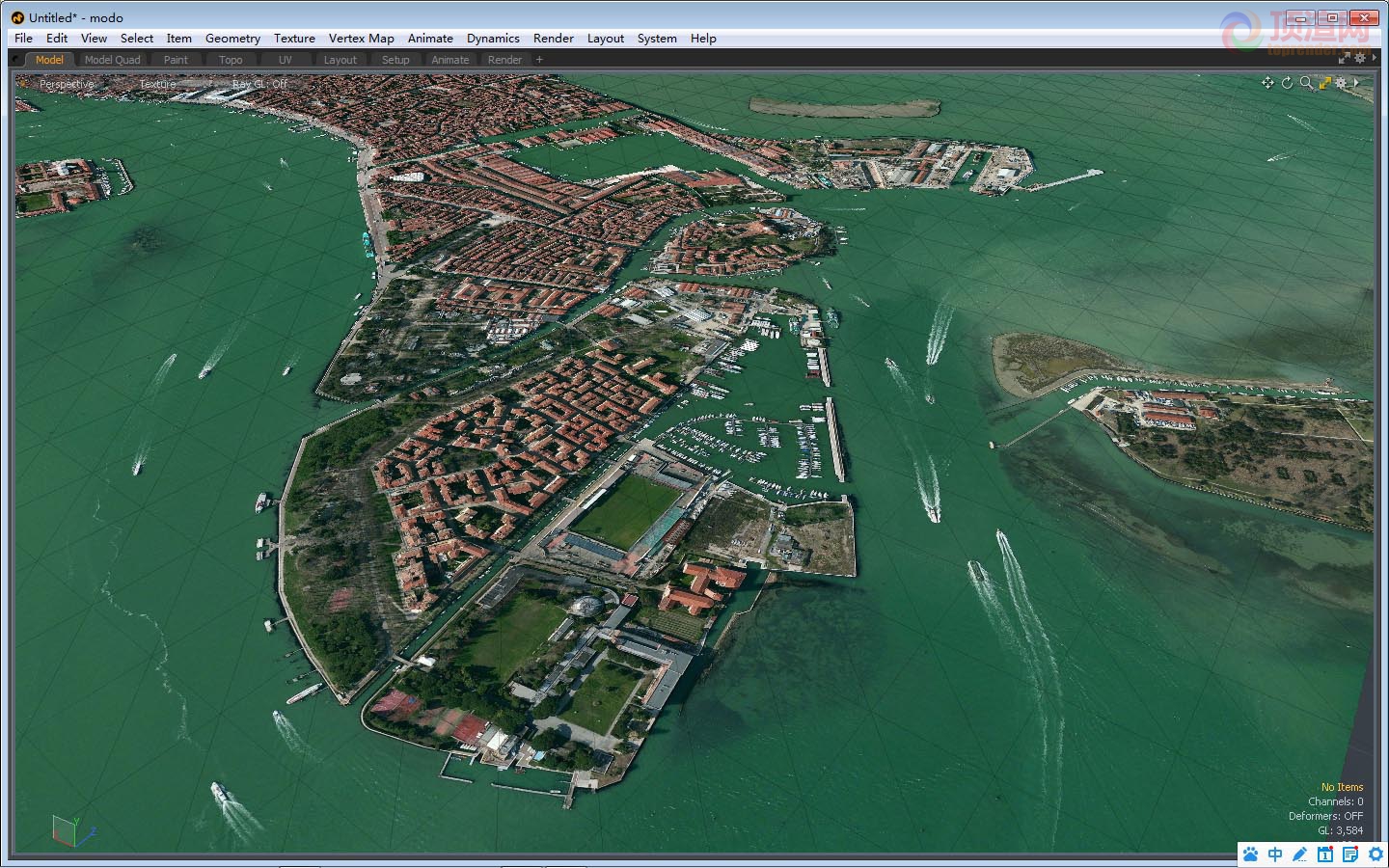
Task: Open the Animate menu in menu bar
Action: click(x=430, y=39)
